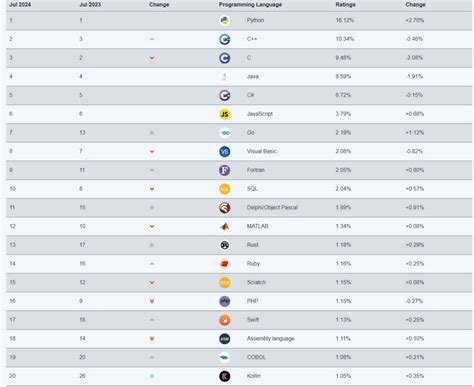Click the Ruby gem logo icon
The image size is (474, 387).
[225, 264]
